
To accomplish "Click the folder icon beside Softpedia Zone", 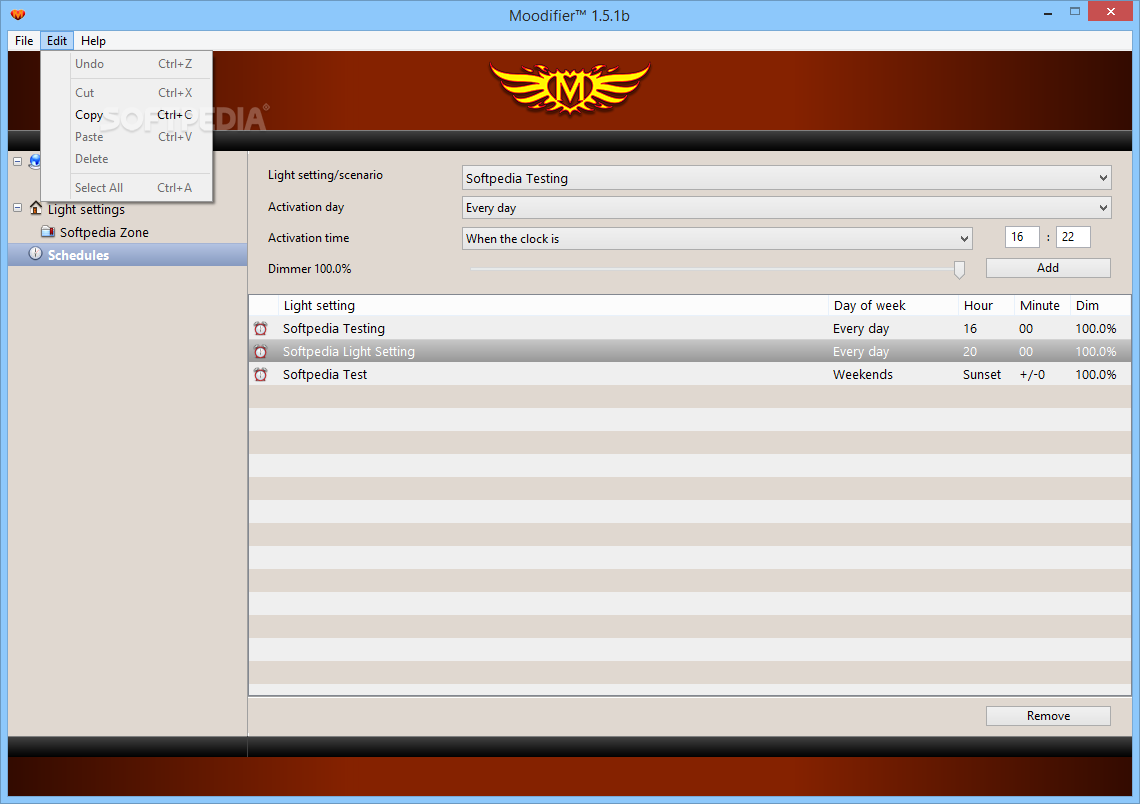I will coord(48,232).
